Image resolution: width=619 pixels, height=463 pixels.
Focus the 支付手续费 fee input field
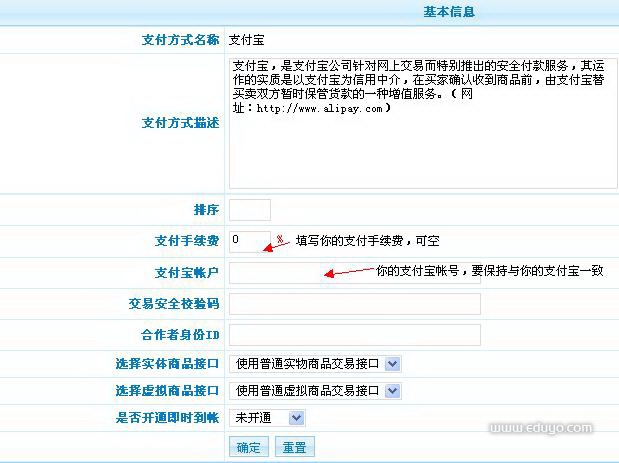pyautogui.click(x=249, y=241)
